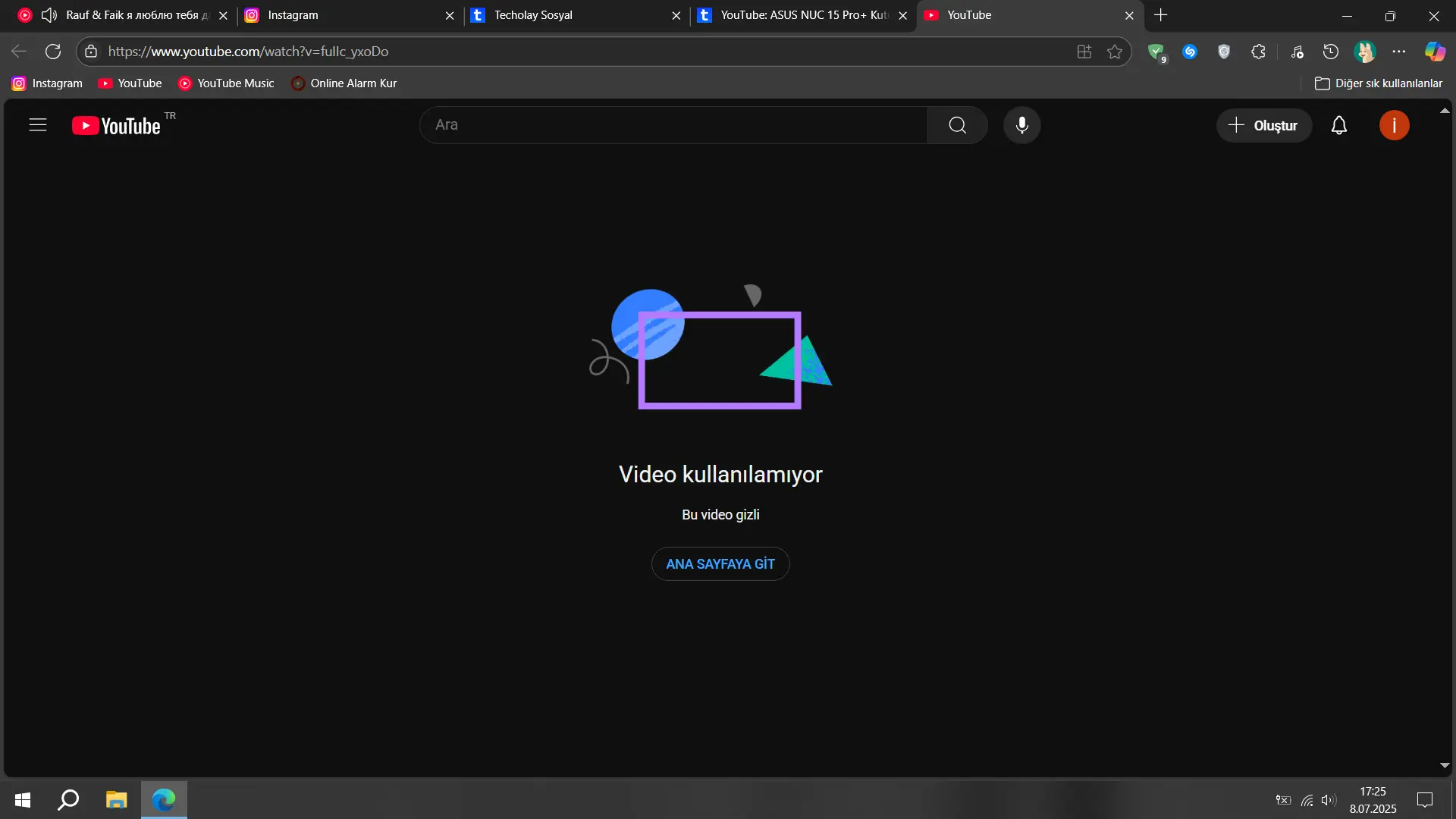Click the magnifier search button
This screenshot has height=819, width=1456.
pos(957,125)
